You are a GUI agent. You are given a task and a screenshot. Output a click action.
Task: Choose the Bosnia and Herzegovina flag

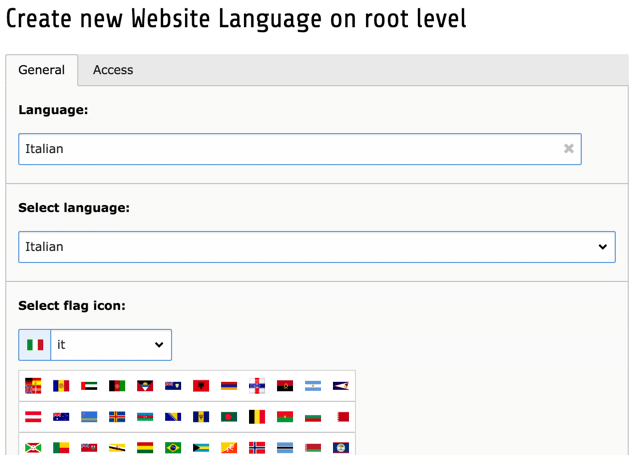coord(173,417)
